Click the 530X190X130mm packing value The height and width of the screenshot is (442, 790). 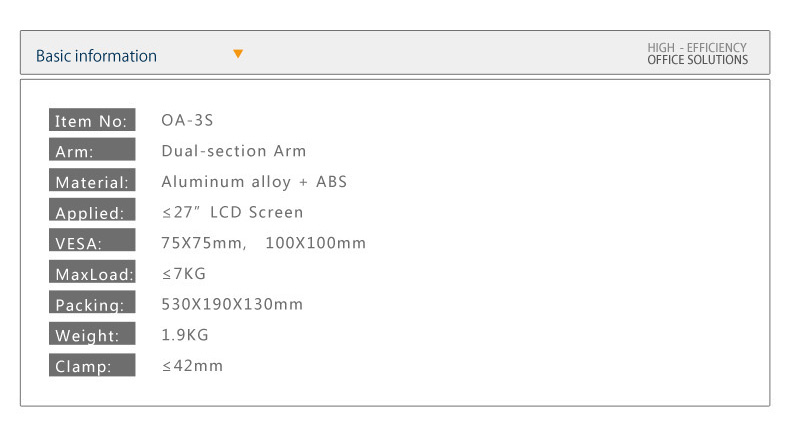[x=232, y=304]
